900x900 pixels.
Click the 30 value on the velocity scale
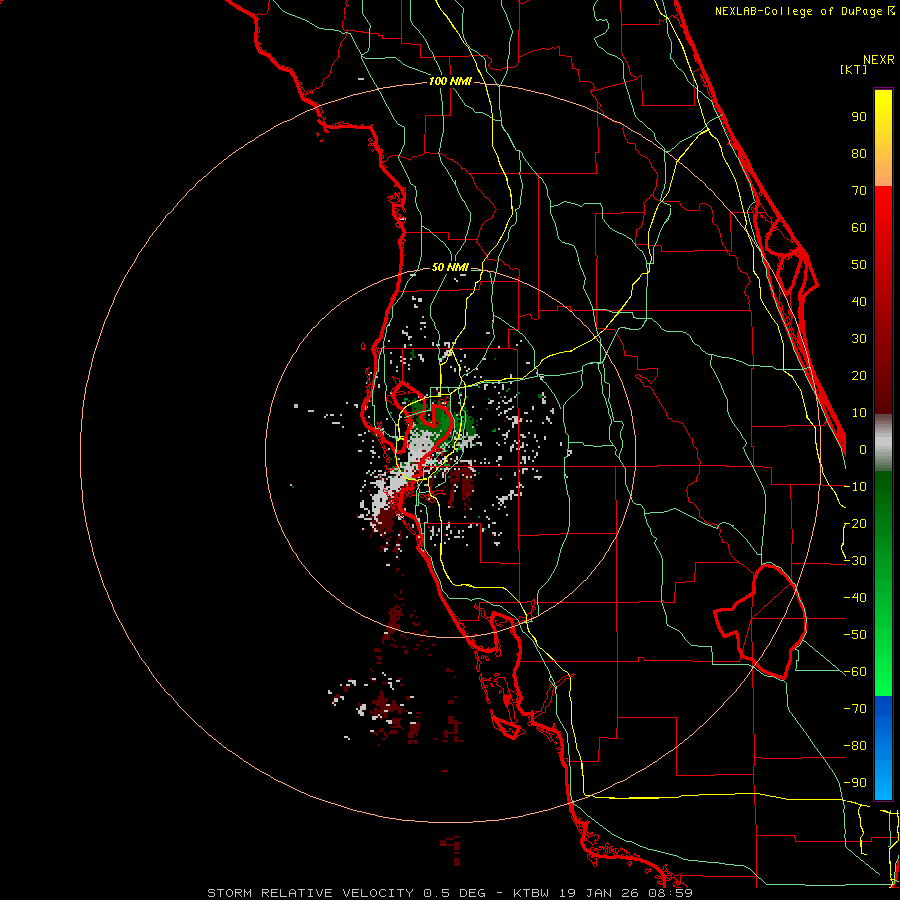click(859, 339)
